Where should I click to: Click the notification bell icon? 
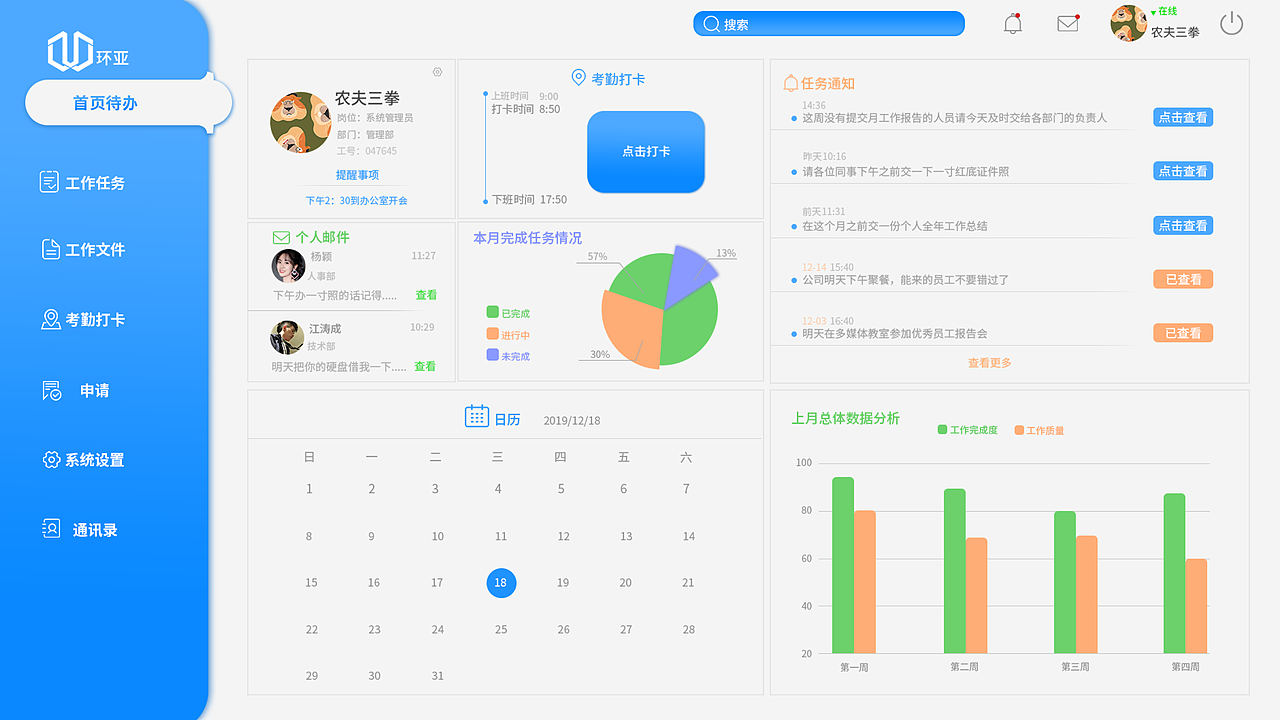[1012, 23]
